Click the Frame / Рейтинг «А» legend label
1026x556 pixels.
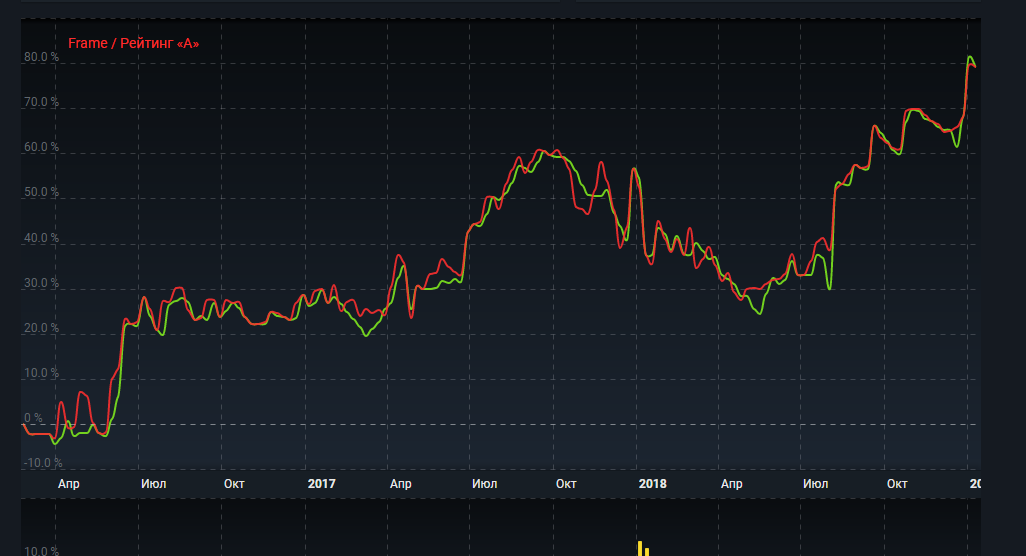click(134, 44)
